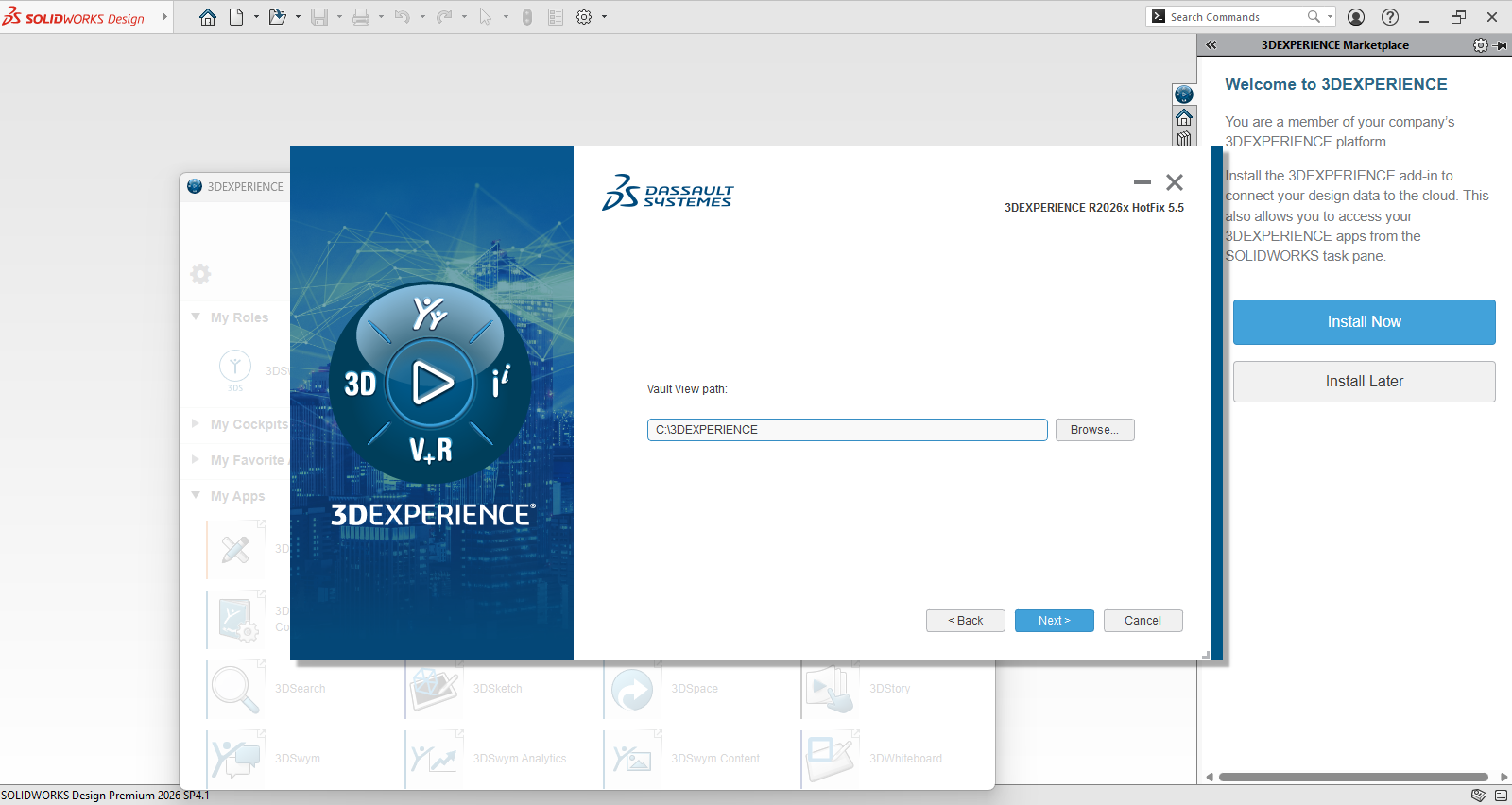Select the 3DEXPERIENCE compass task pane tab
This screenshot has width=1512, height=805.
[x=1184, y=94]
